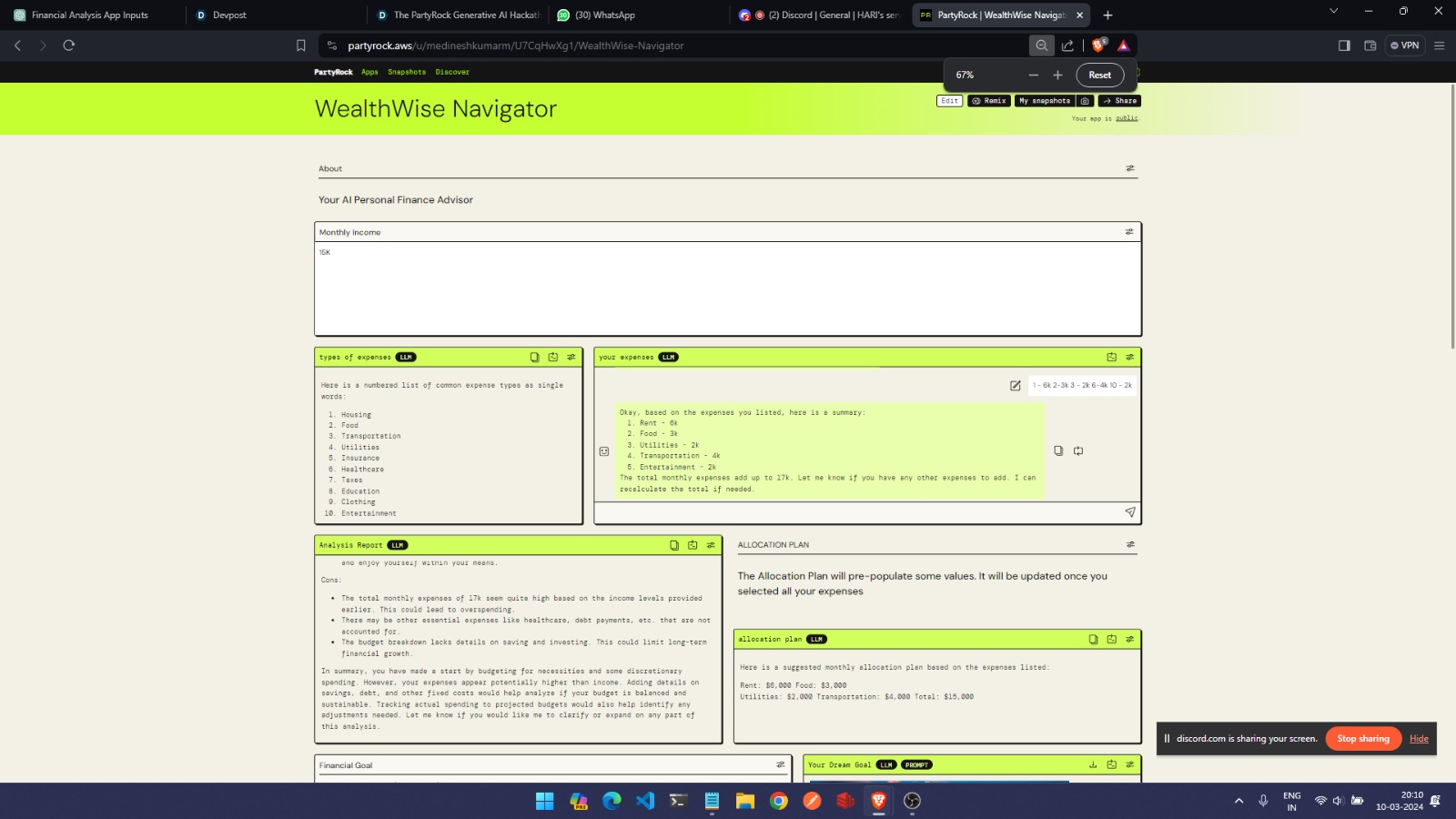Viewport: 1456px width, 819px height.
Task: Type a message in your expenses chat input
Action: point(855,512)
